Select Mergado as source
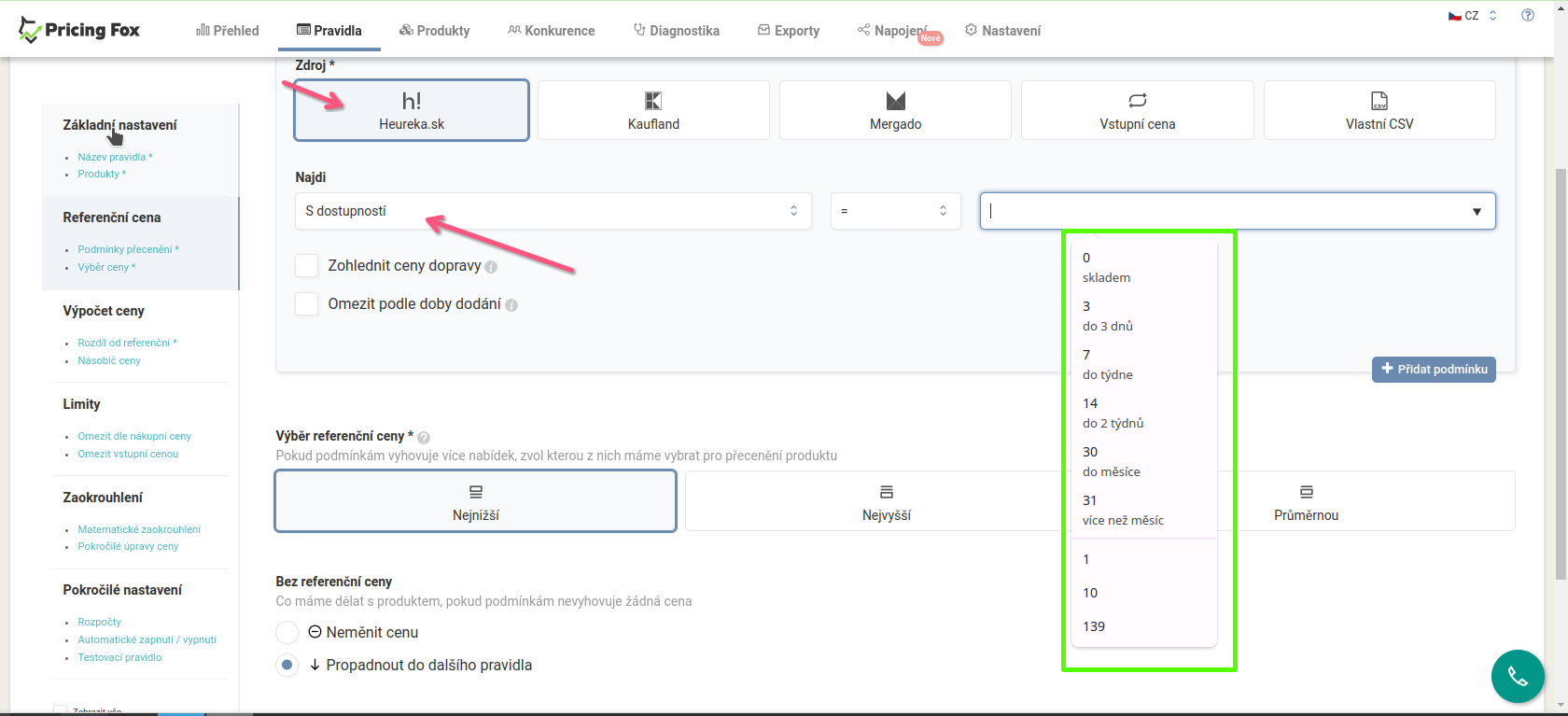1568x716 pixels. coord(896,110)
